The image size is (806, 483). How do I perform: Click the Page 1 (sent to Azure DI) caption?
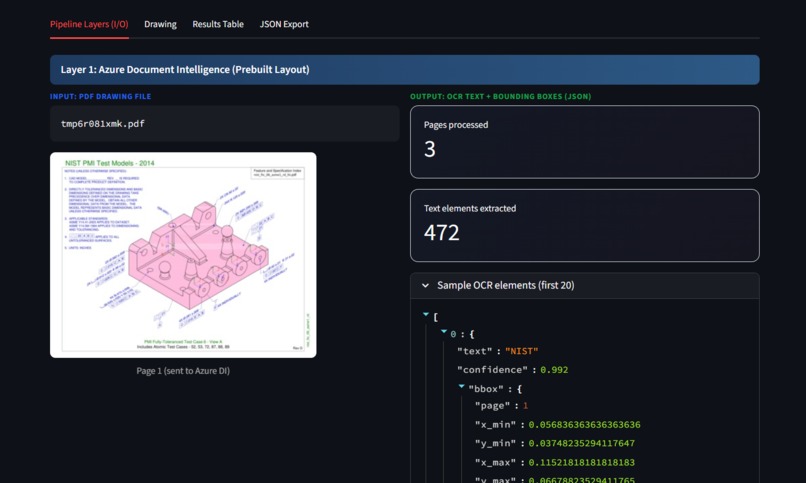(x=183, y=370)
